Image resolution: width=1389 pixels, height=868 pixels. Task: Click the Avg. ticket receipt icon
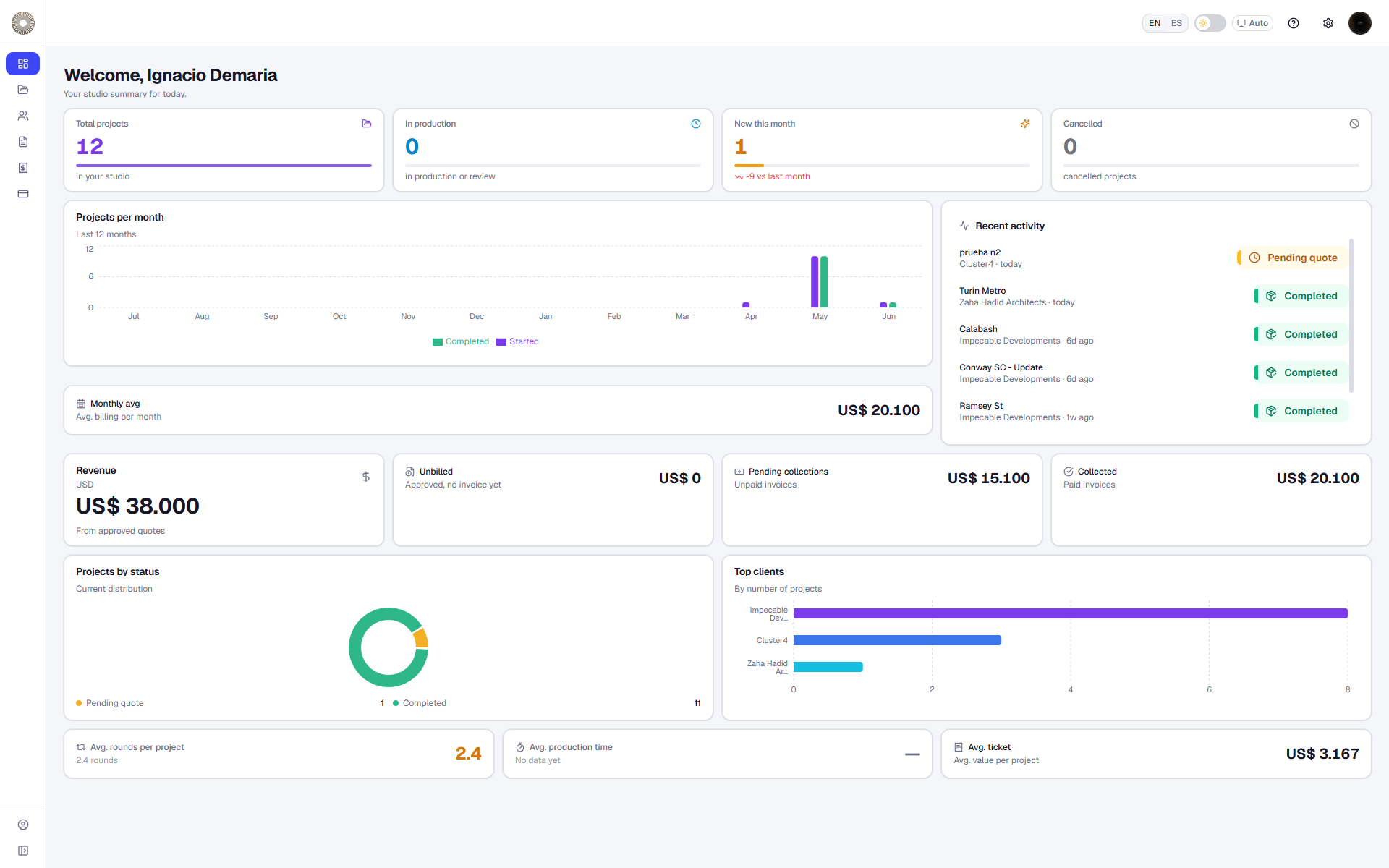(959, 747)
